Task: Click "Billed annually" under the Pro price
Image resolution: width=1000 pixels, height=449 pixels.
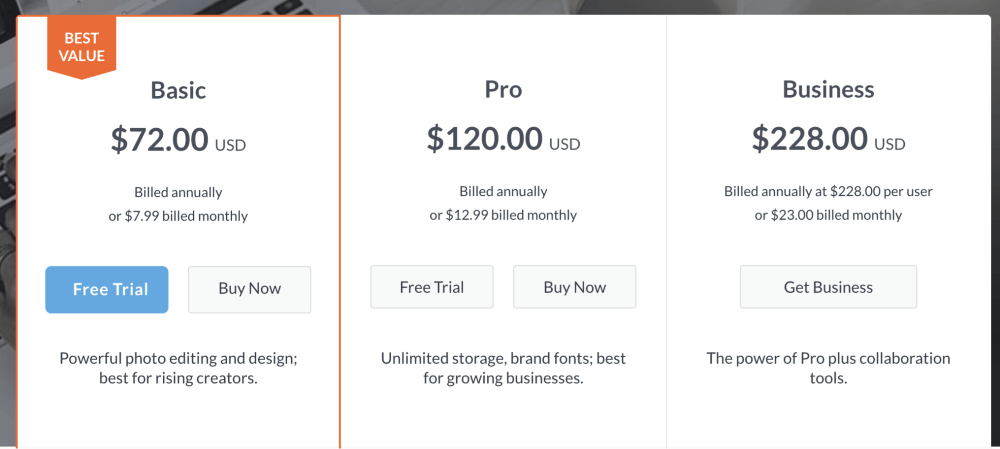Action: pos(503,191)
